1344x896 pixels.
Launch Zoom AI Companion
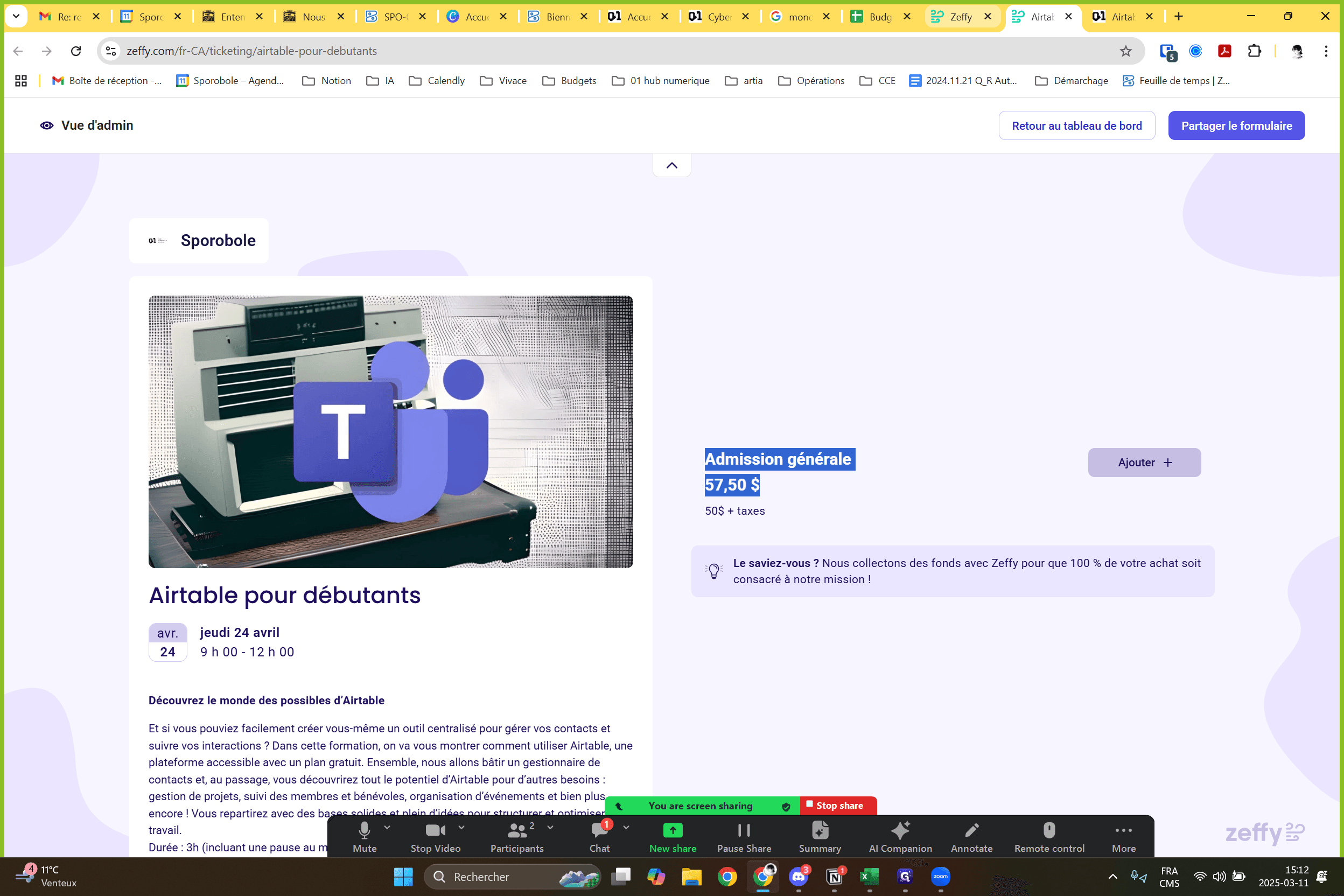coord(900,836)
